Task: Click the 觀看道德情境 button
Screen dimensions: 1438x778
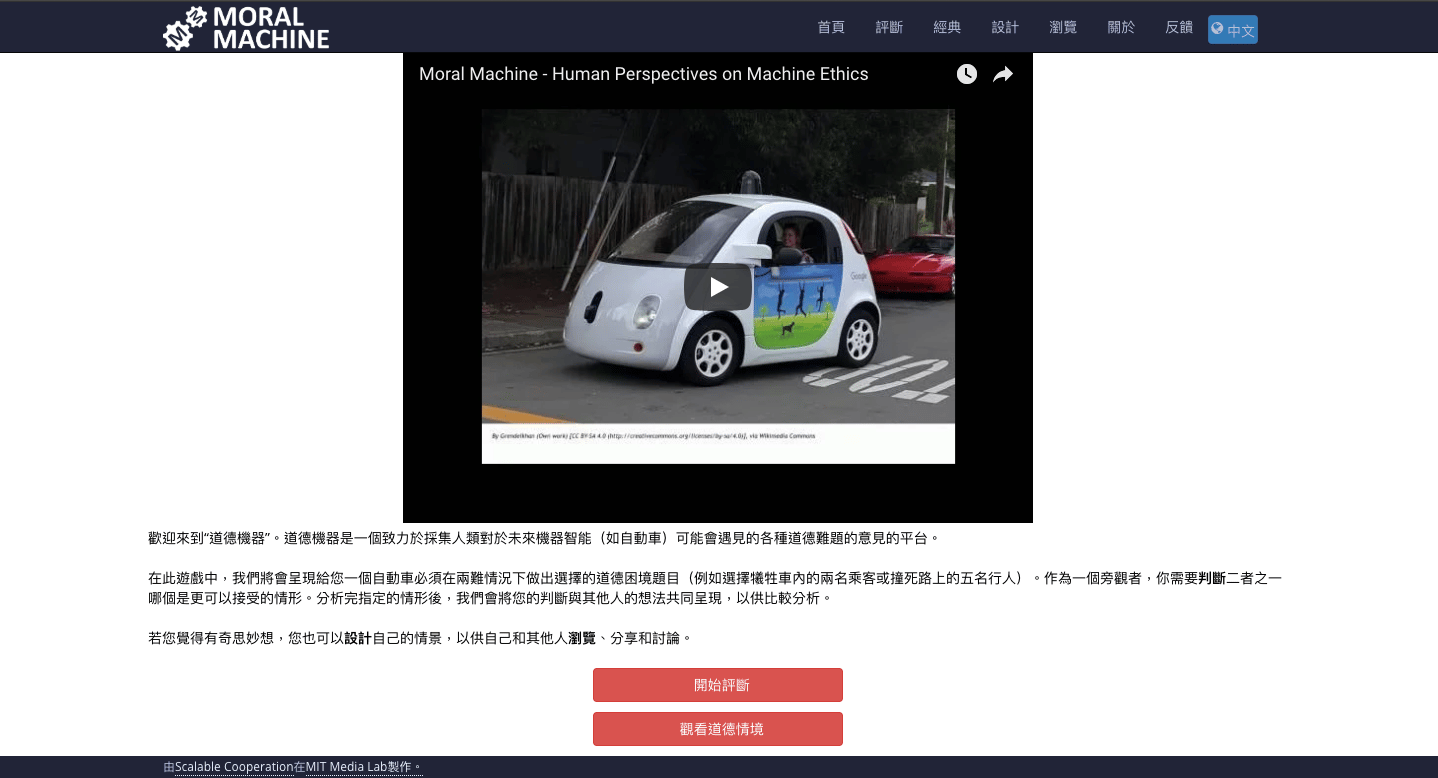Action: [x=718, y=729]
